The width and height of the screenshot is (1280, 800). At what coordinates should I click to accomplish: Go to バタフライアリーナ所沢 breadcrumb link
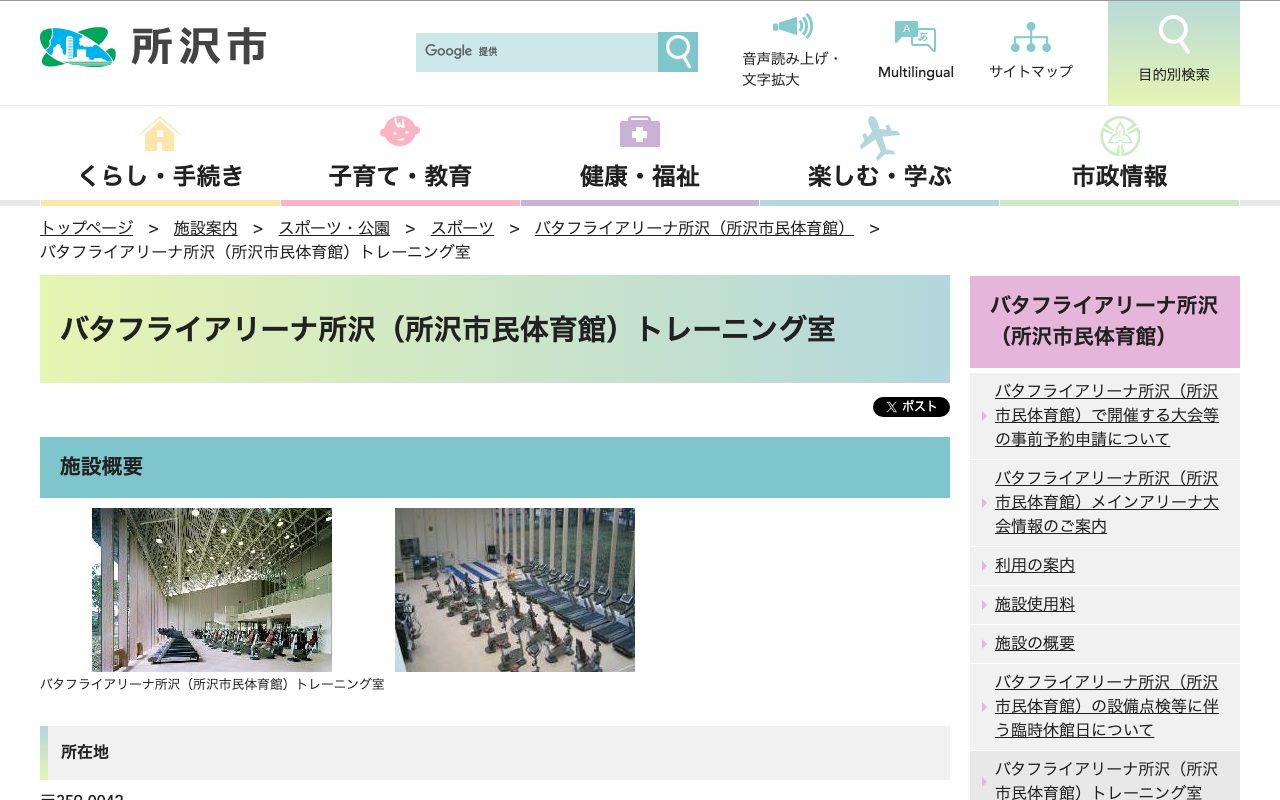click(694, 228)
